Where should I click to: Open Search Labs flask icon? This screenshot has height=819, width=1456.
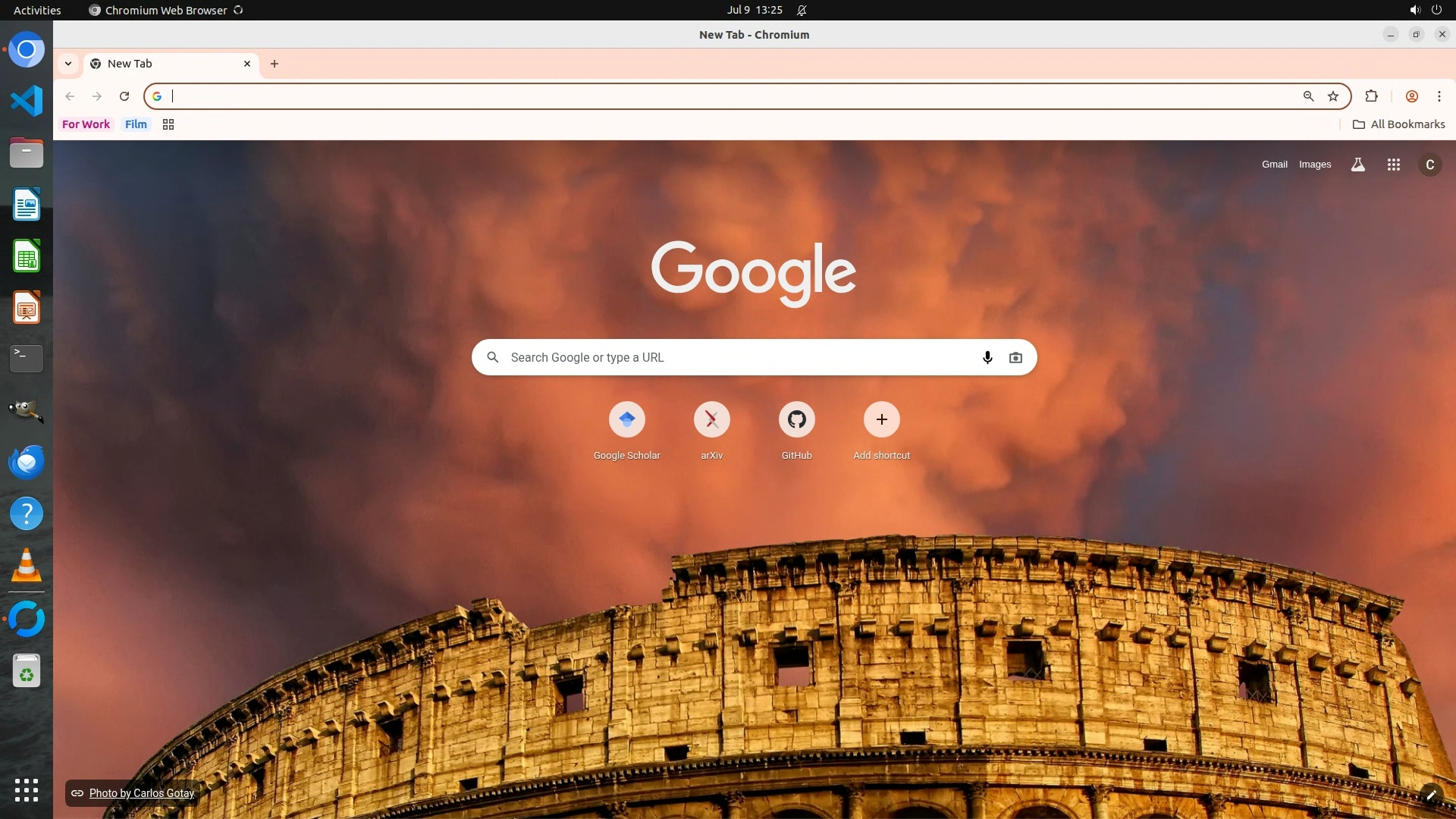click(x=1358, y=165)
